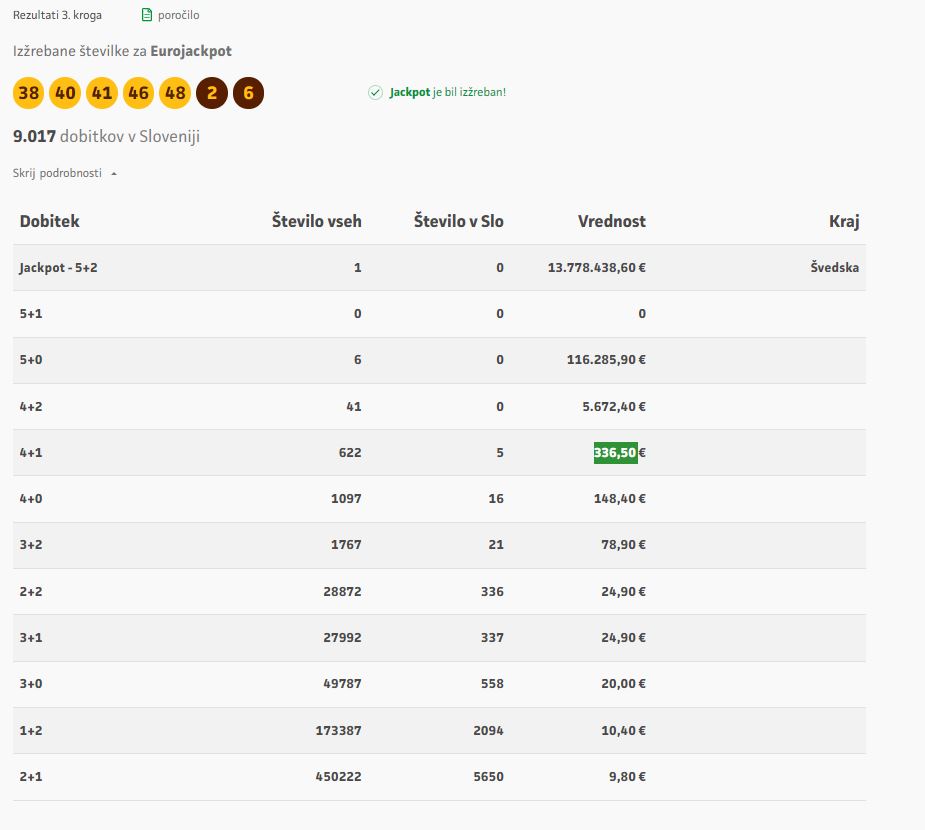This screenshot has height=830, width=925.
Task: Select the Jackpot - 5+2 row label
Action: click(x=58, y=268)
